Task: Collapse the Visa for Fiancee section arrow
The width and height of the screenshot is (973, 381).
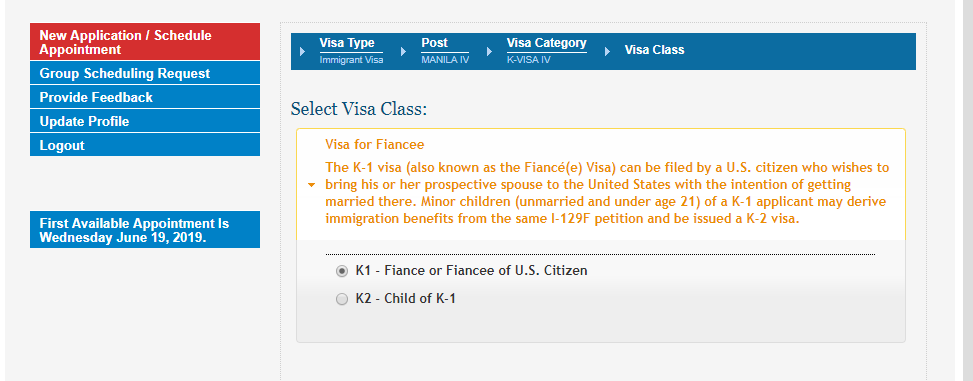Action: pos(312,185)
